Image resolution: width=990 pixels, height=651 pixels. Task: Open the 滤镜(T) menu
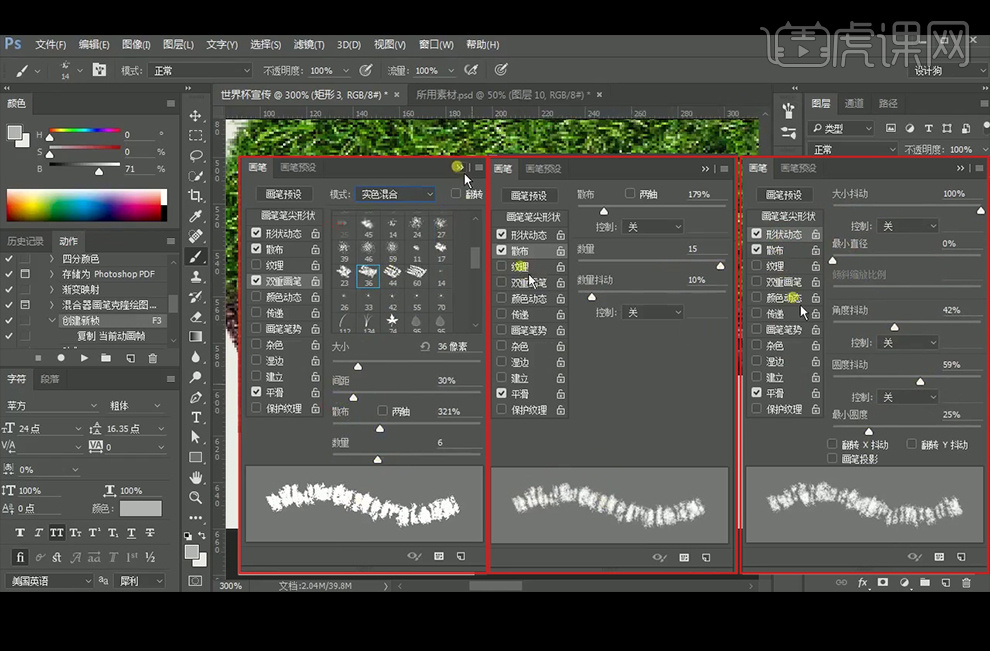click(310, 45)
